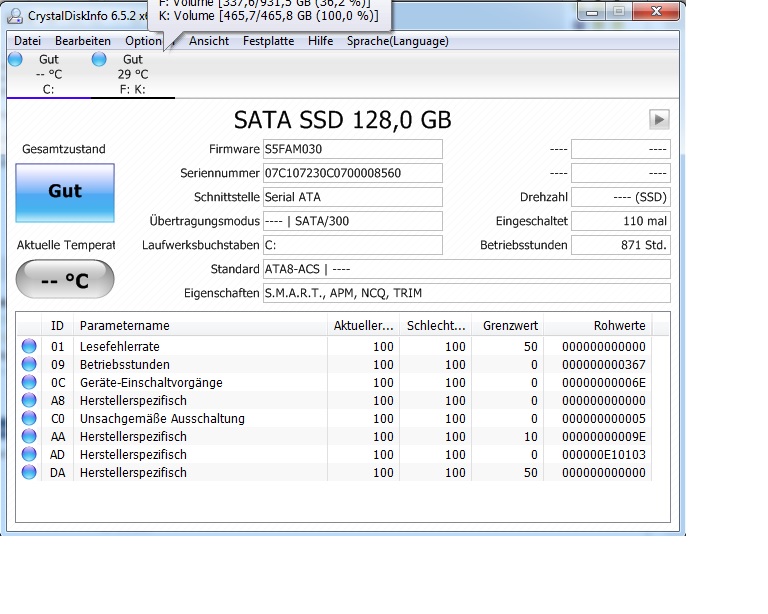Select the Geräte-Einschaltvorgänge parameter name

tap(151, 383)
